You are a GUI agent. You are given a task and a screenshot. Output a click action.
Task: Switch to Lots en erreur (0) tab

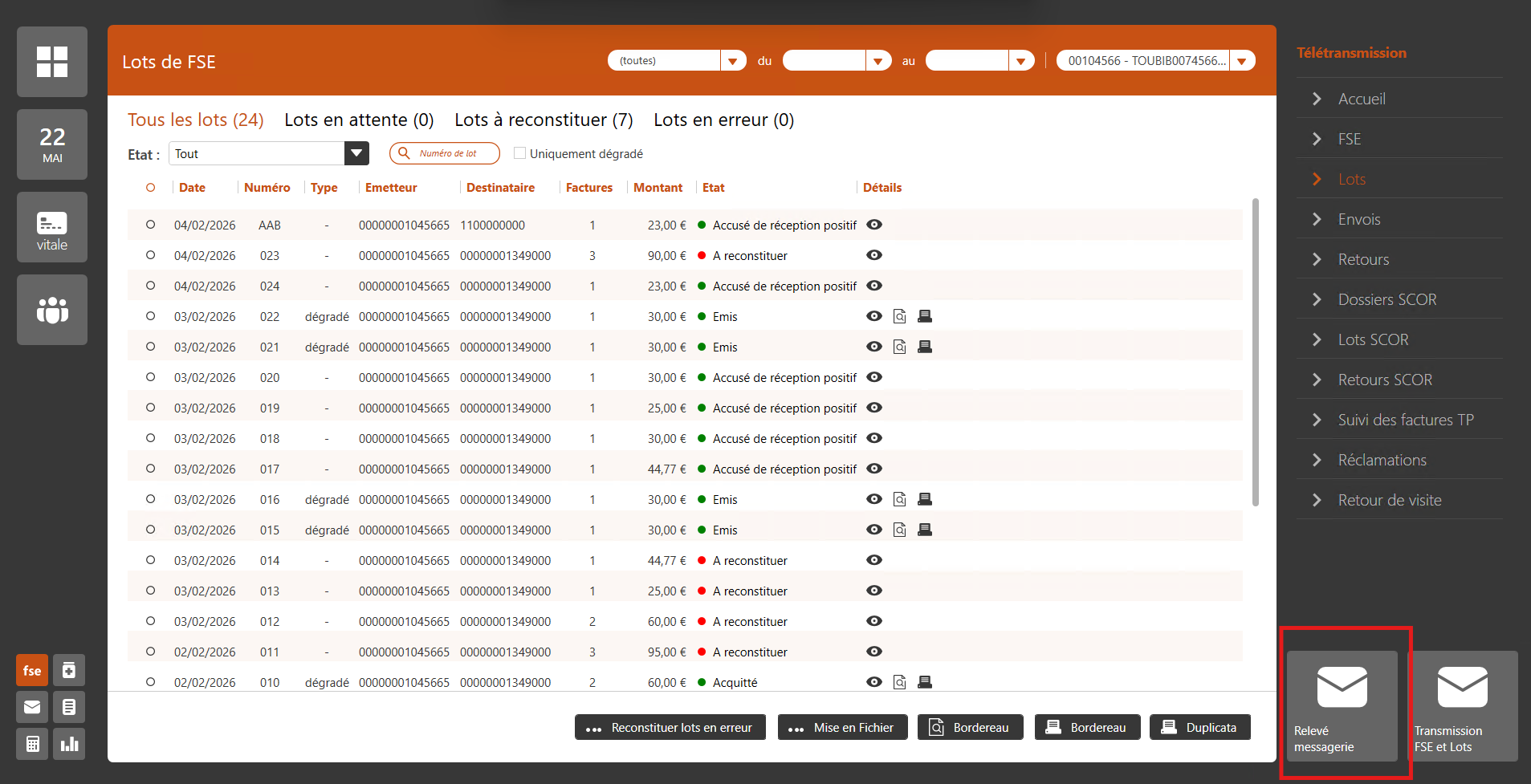pyautogui.click(x=723, y=120)
